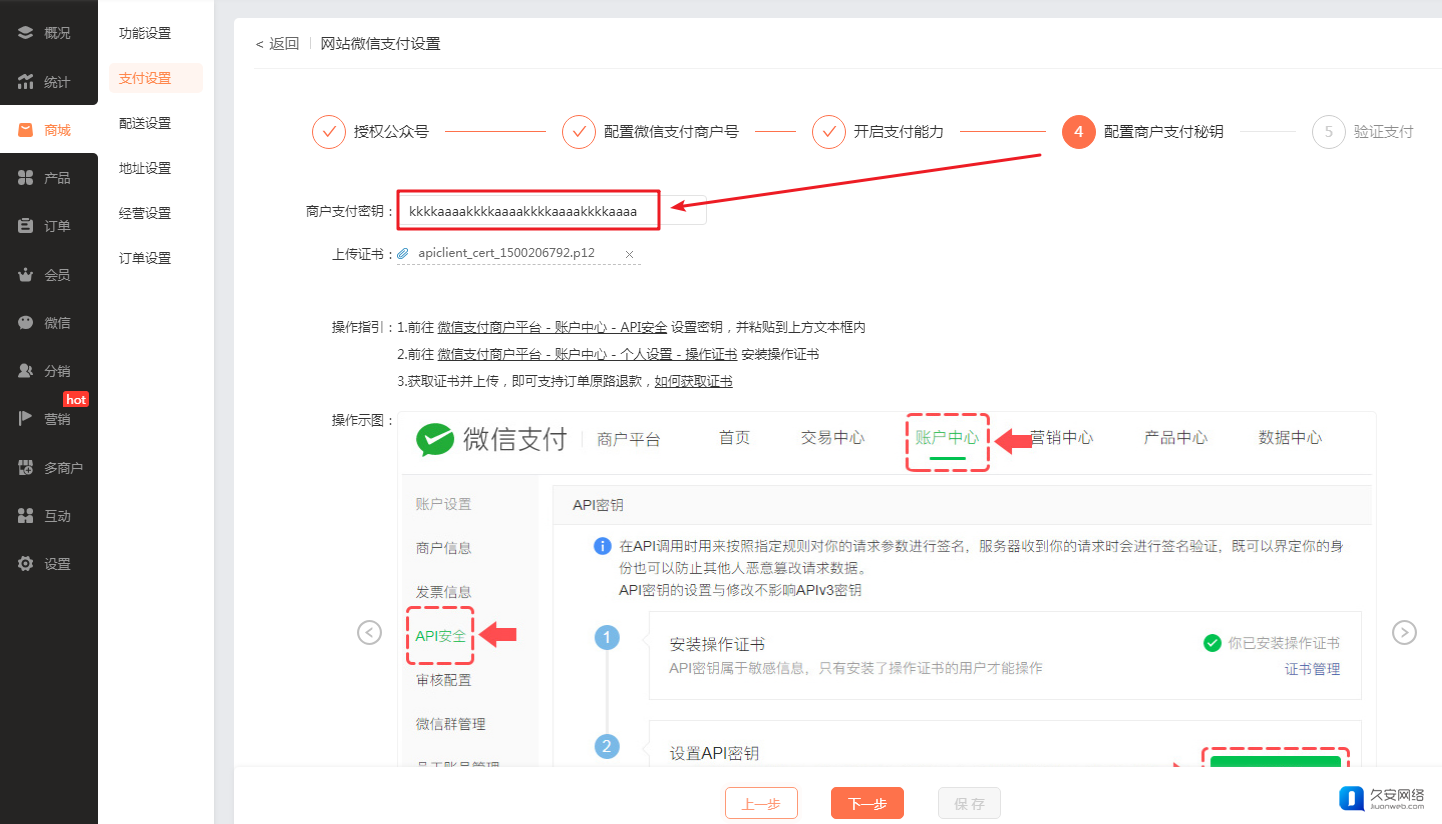This screenshot has height=824, width=1442.
Task: Open the 设置 settings gear sidebar item
Action: click(48, 564)
